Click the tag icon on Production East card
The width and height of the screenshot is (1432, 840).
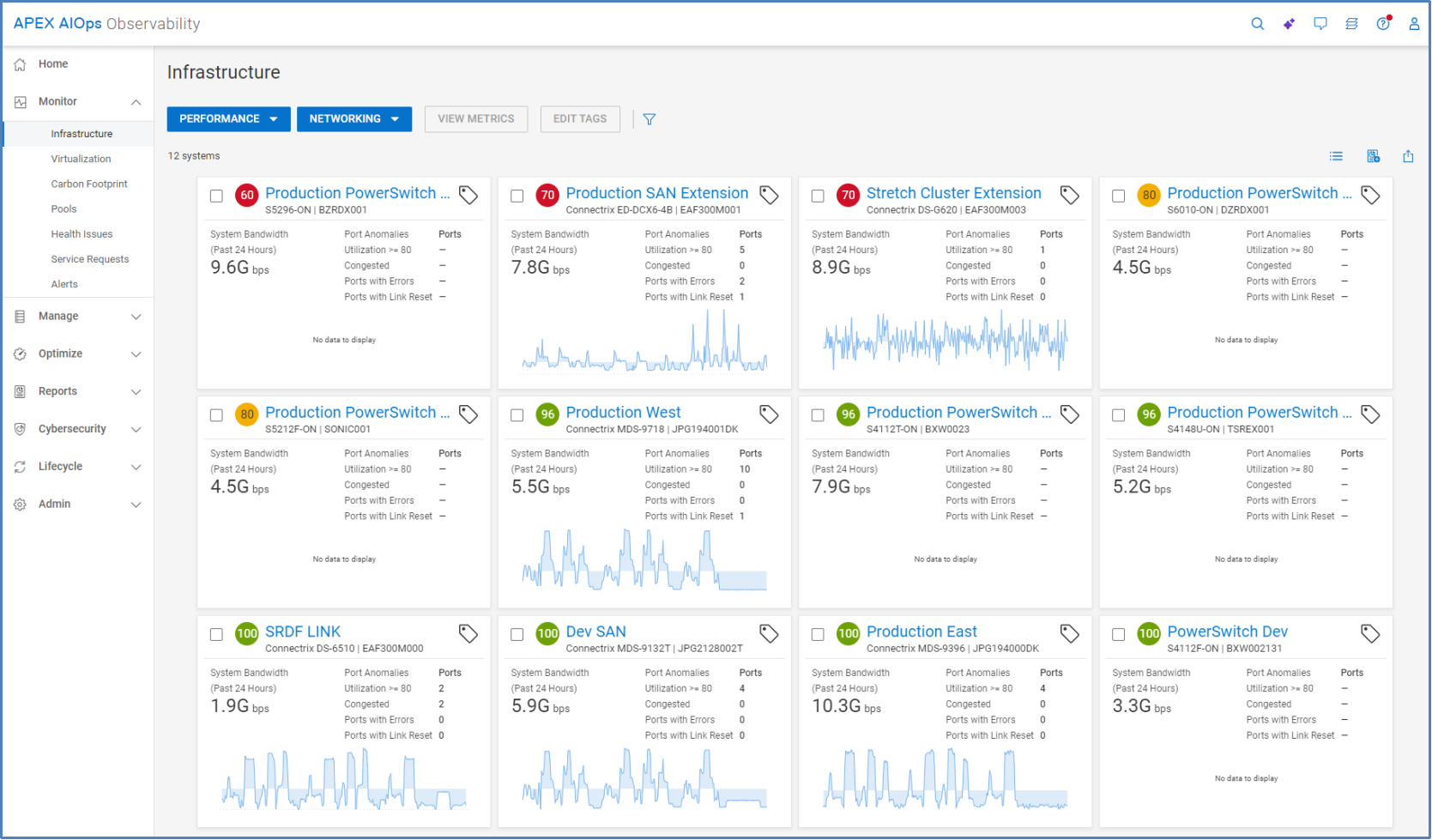[1070, 634]
